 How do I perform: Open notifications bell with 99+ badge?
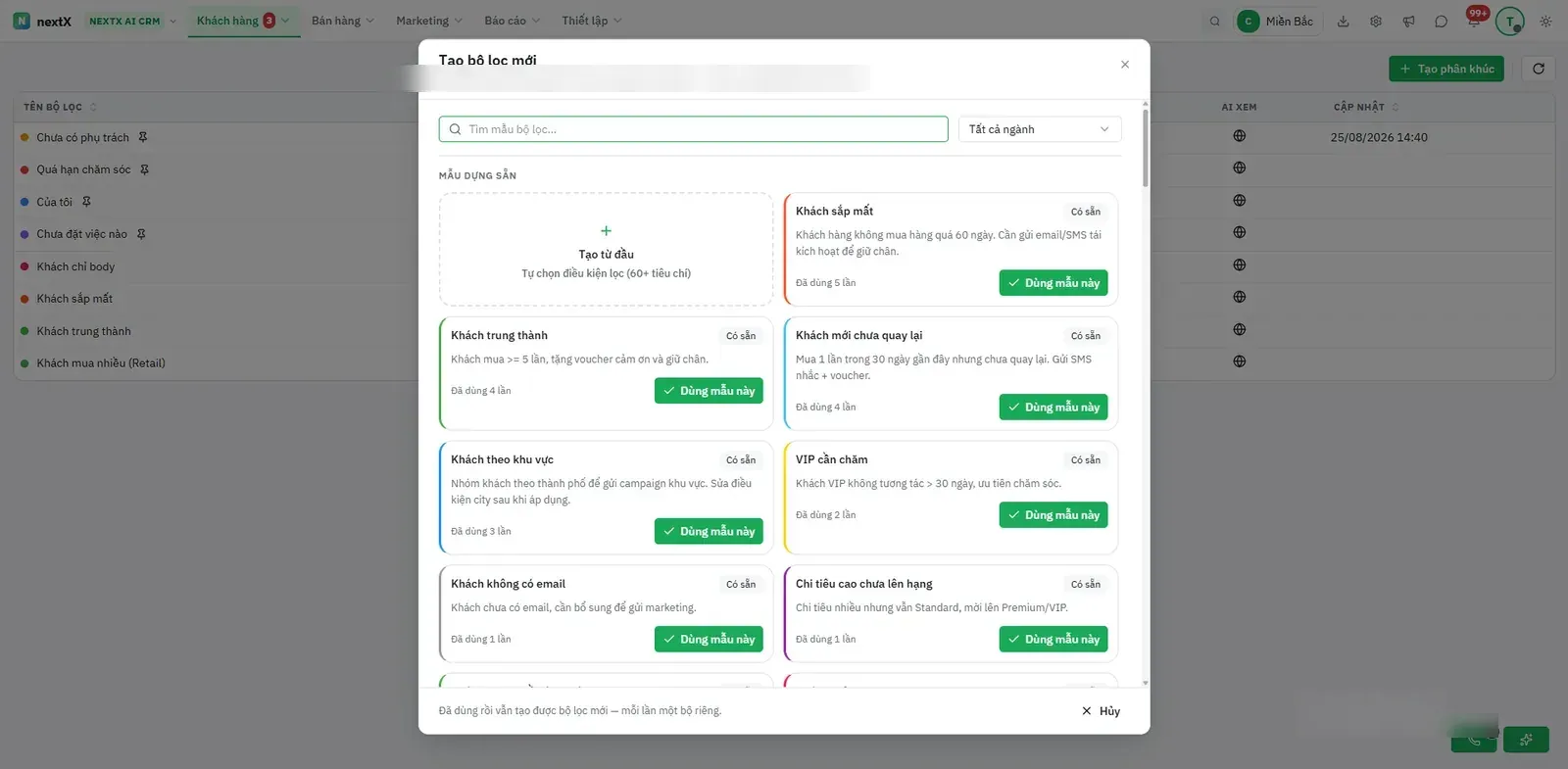coord(1475,19)
